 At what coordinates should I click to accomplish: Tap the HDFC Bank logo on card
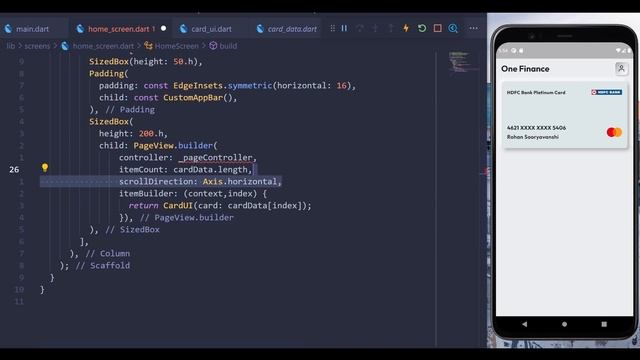pos(607,92)
